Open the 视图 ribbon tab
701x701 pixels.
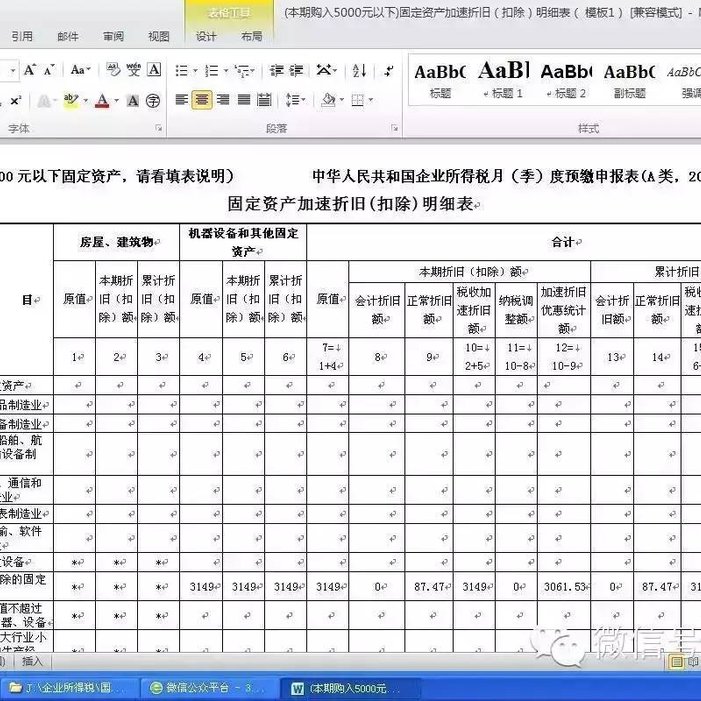159,36
